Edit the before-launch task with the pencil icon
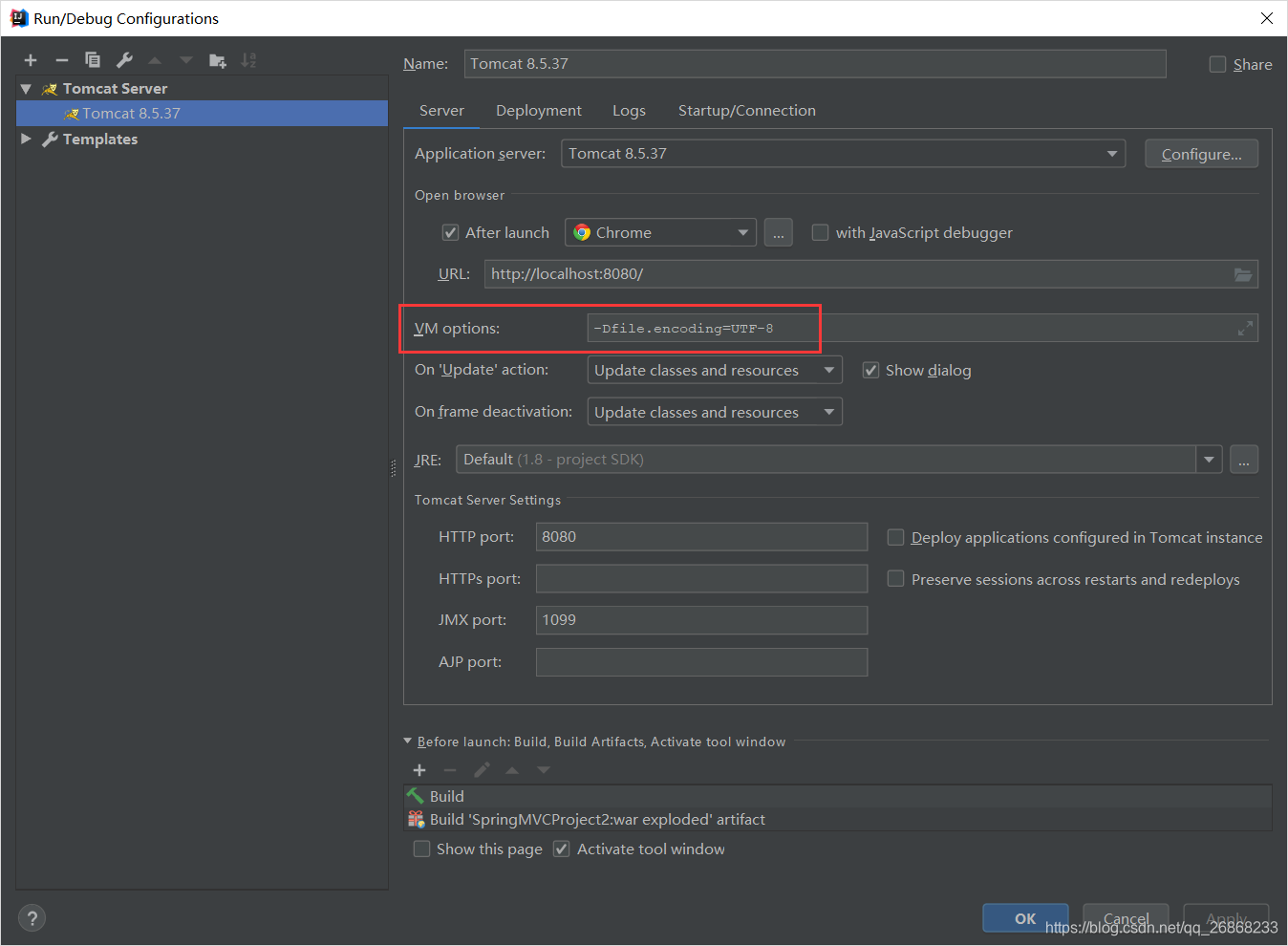The width and height of the screenshot is (1288, 946). (482, 770)
